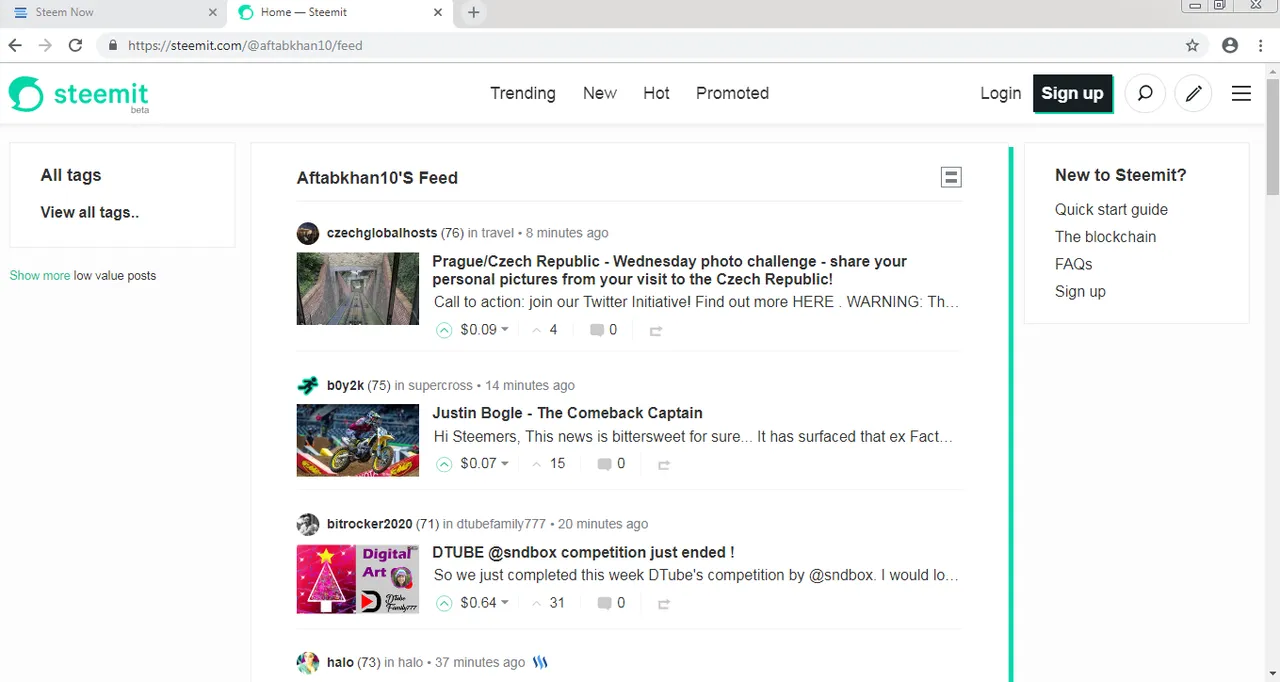Open bitrocker2020 username link
The image size is (1280, 682).
[369, 524]
